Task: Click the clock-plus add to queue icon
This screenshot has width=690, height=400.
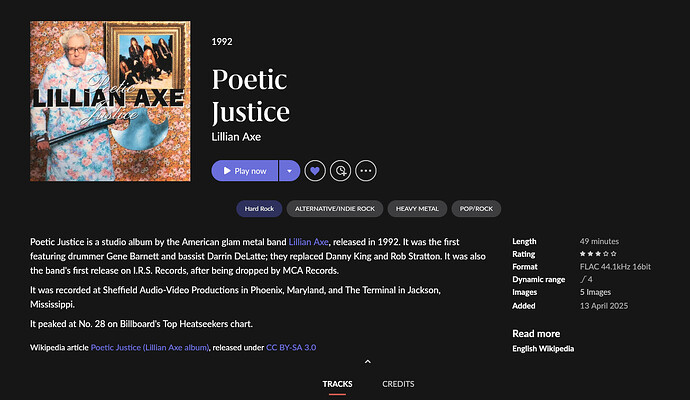Action: [x=341, y=171]
